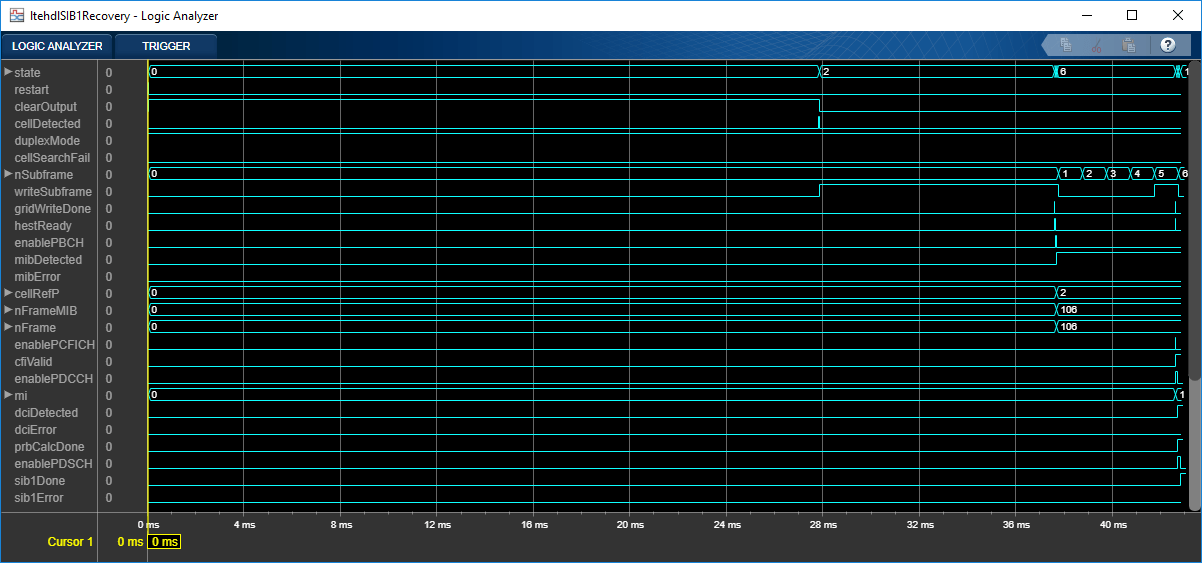Click the Cursor 1 label

point(70,542)
